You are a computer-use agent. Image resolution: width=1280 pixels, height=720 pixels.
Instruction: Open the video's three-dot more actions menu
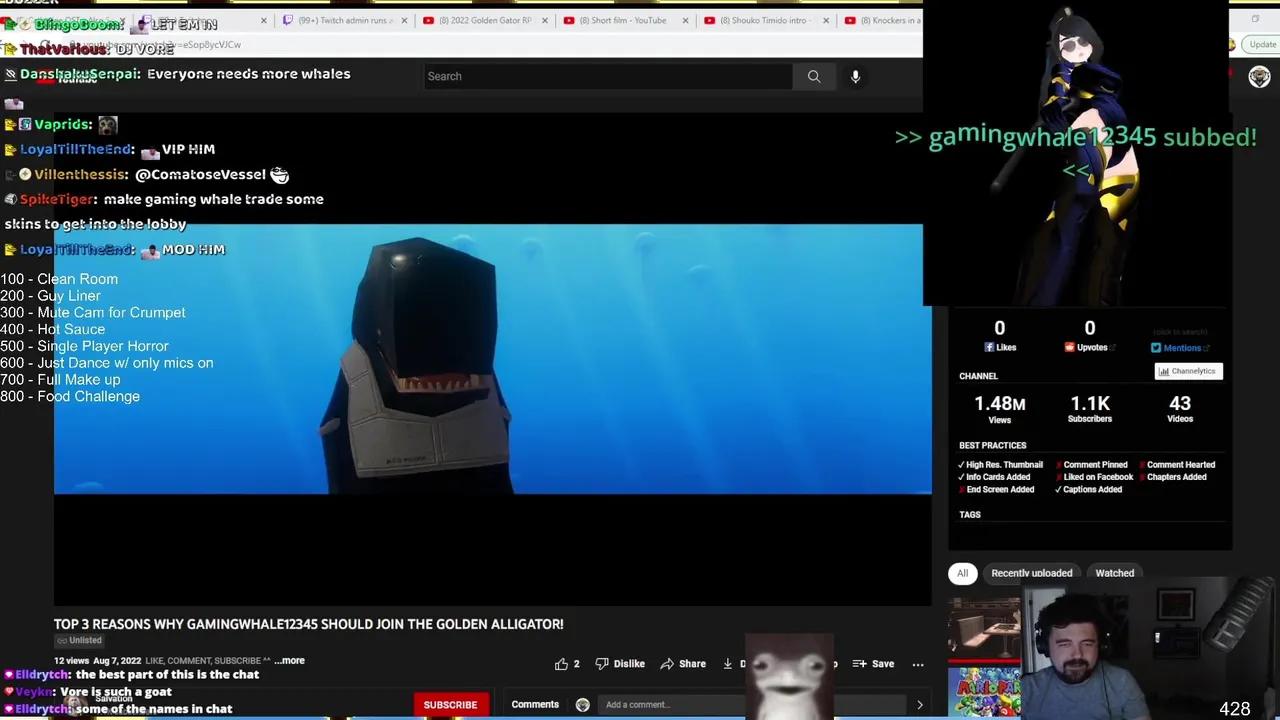(917, 663)
